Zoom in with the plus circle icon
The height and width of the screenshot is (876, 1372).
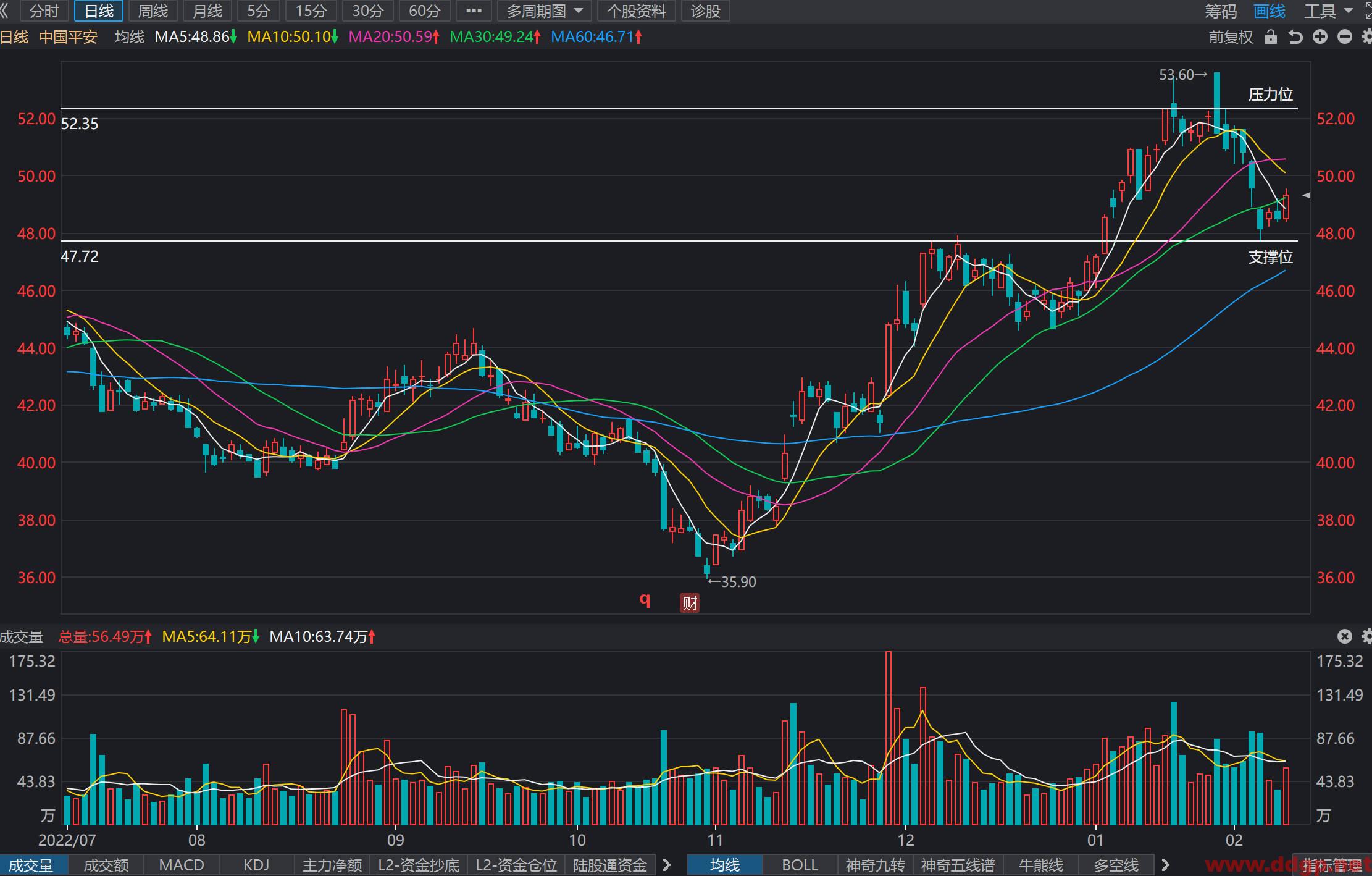click(x=1320, y=37)
